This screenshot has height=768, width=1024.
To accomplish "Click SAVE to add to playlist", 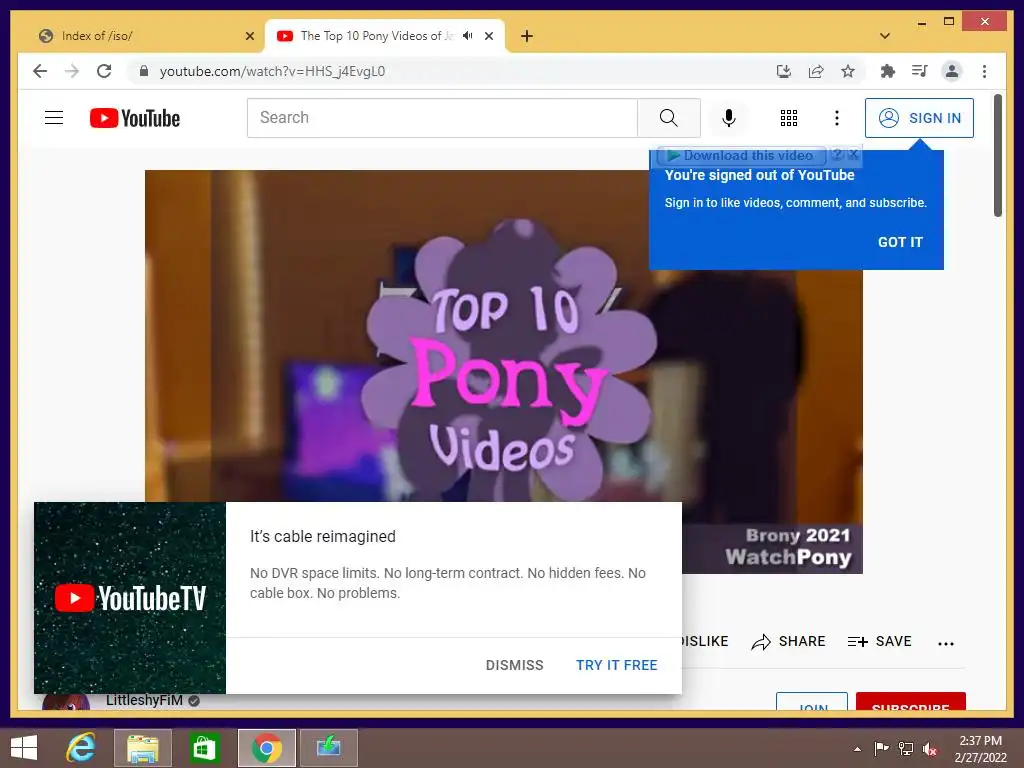I will point(879,642).
